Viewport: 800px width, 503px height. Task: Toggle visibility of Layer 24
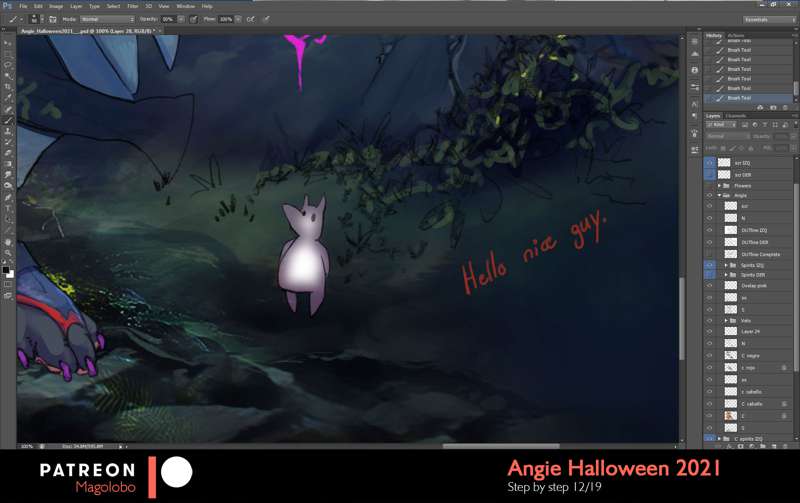[x=710, y=332]
